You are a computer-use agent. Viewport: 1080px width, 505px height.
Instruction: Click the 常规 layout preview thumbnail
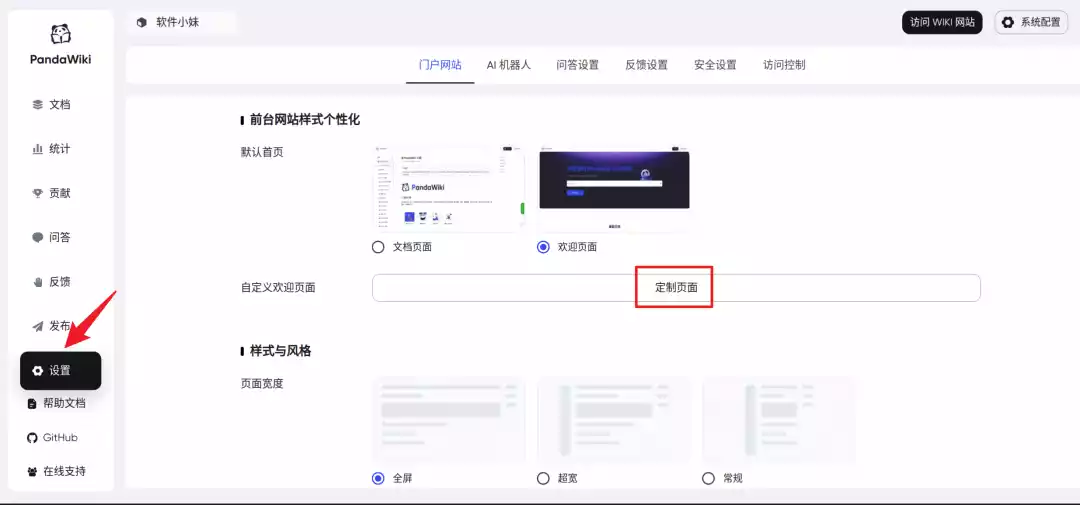pos(780,420)
